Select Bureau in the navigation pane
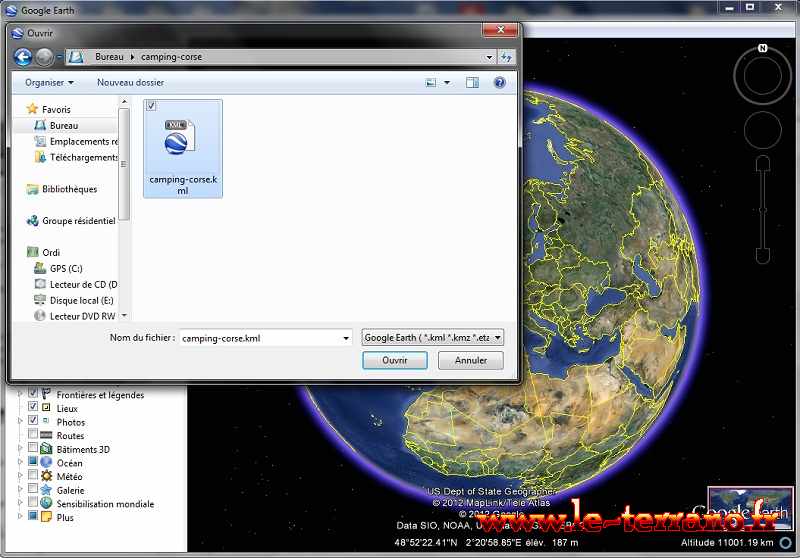The image size is (800, 558). pos(64,125)
